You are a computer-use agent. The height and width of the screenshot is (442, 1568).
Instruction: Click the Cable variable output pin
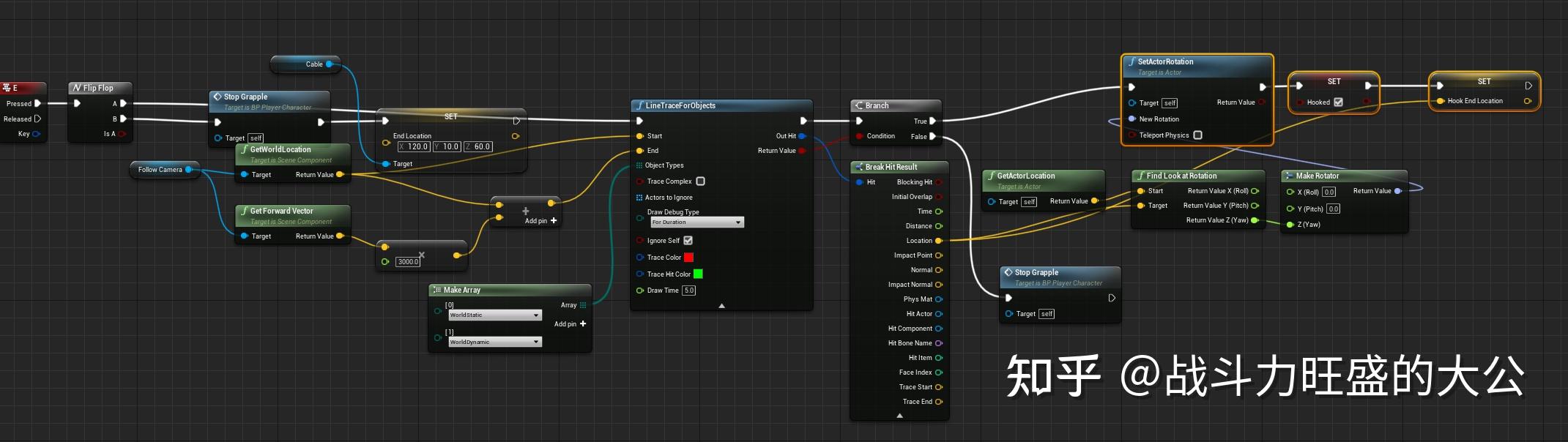point(329,64)
